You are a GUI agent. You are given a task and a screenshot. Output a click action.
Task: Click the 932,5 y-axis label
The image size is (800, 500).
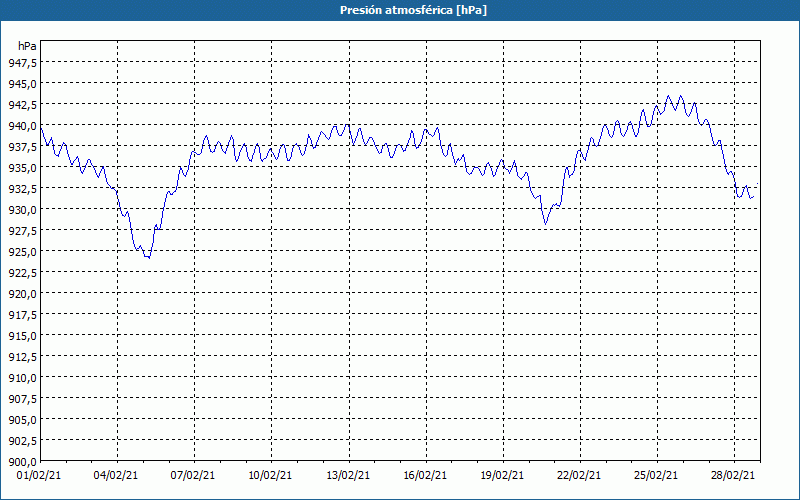pos(22,188)
